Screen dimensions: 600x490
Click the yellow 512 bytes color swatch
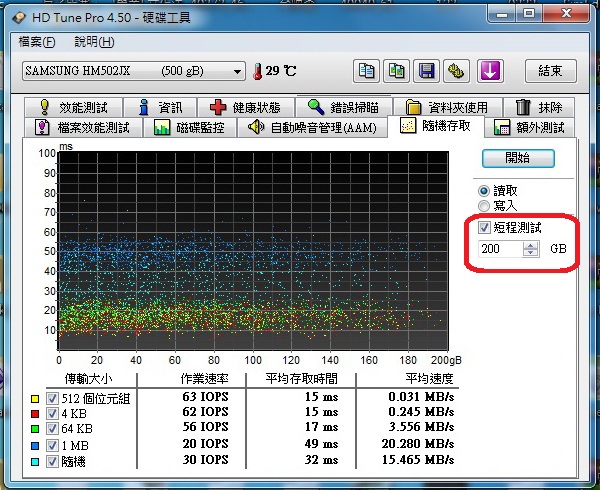35,399
